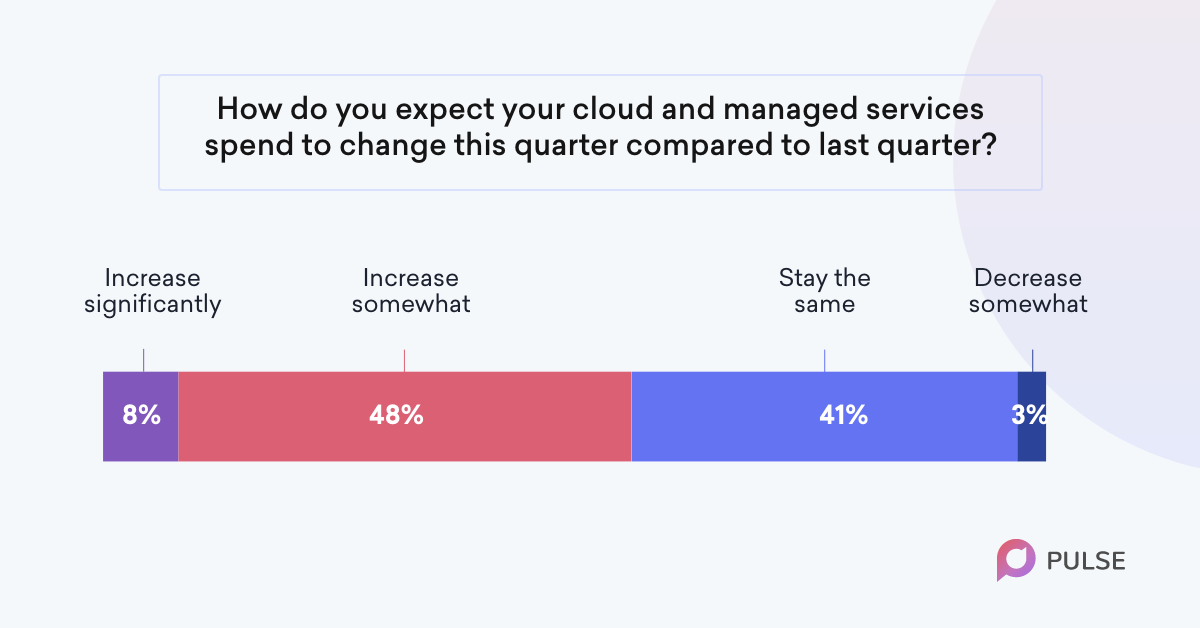Click the 41% percentage text

coord(843,415)
